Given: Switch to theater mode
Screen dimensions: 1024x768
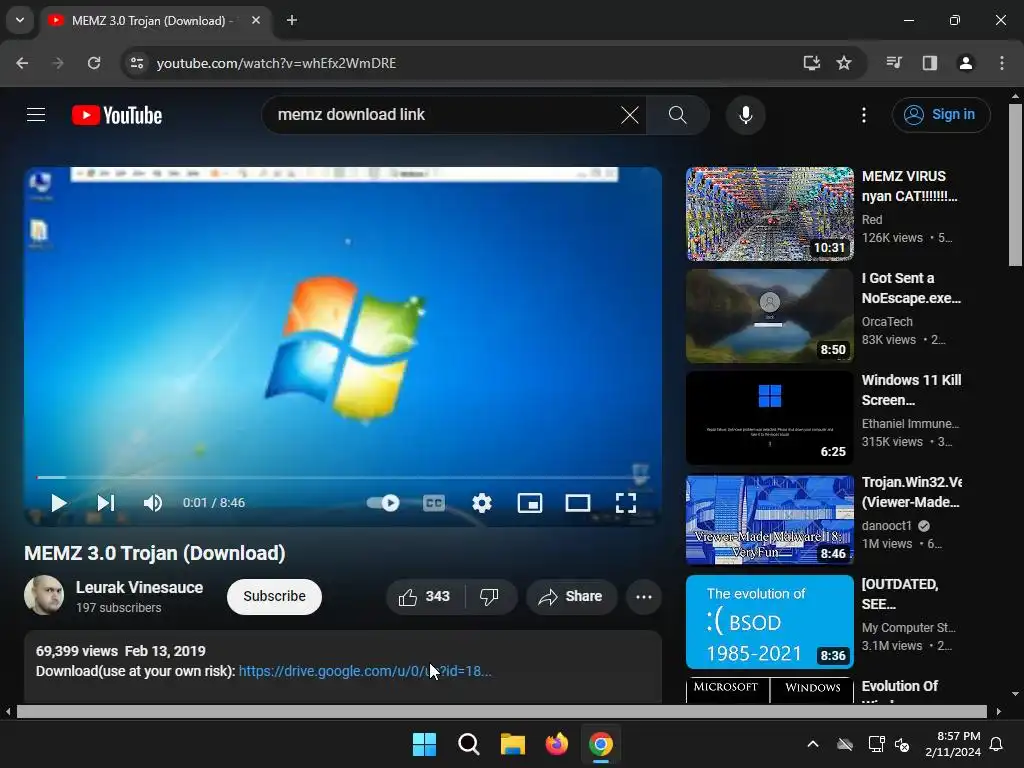Looking at the screenshot, I should 577,503.
